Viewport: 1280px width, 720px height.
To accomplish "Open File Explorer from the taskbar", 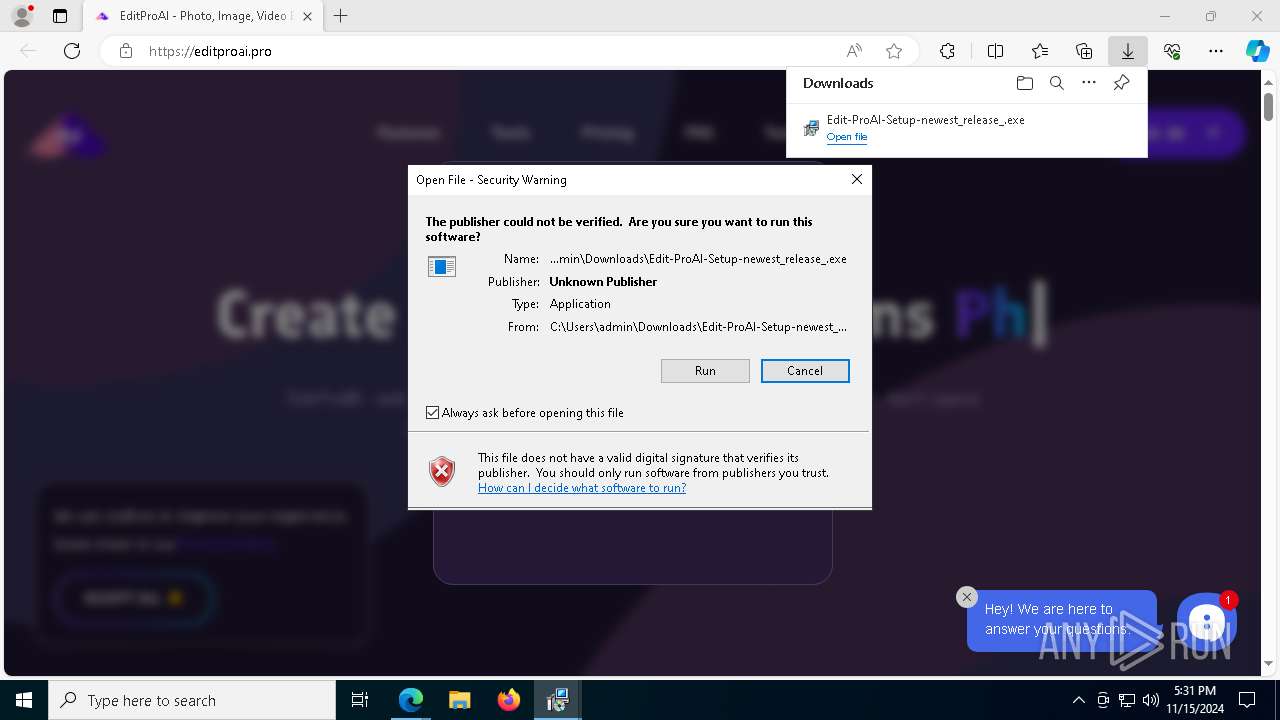I will (x=459, y=700).
